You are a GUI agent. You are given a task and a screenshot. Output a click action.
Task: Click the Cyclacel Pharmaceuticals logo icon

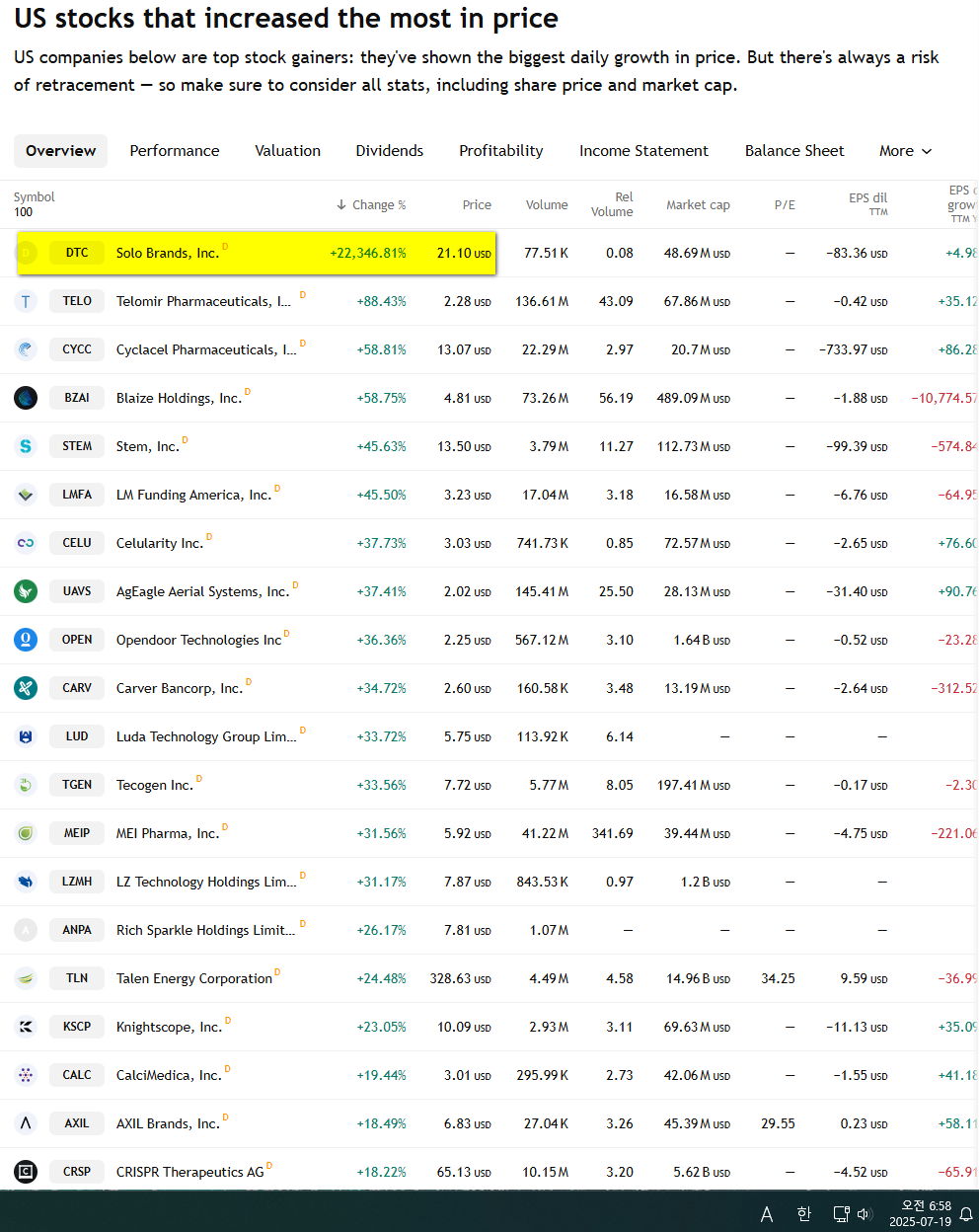26,349
